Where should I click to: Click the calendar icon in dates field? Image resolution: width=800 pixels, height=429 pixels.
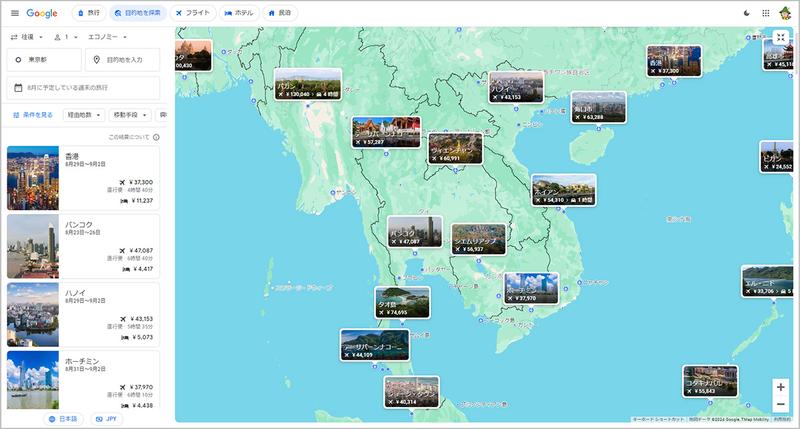pyautogui.click(x=18, y=88)
